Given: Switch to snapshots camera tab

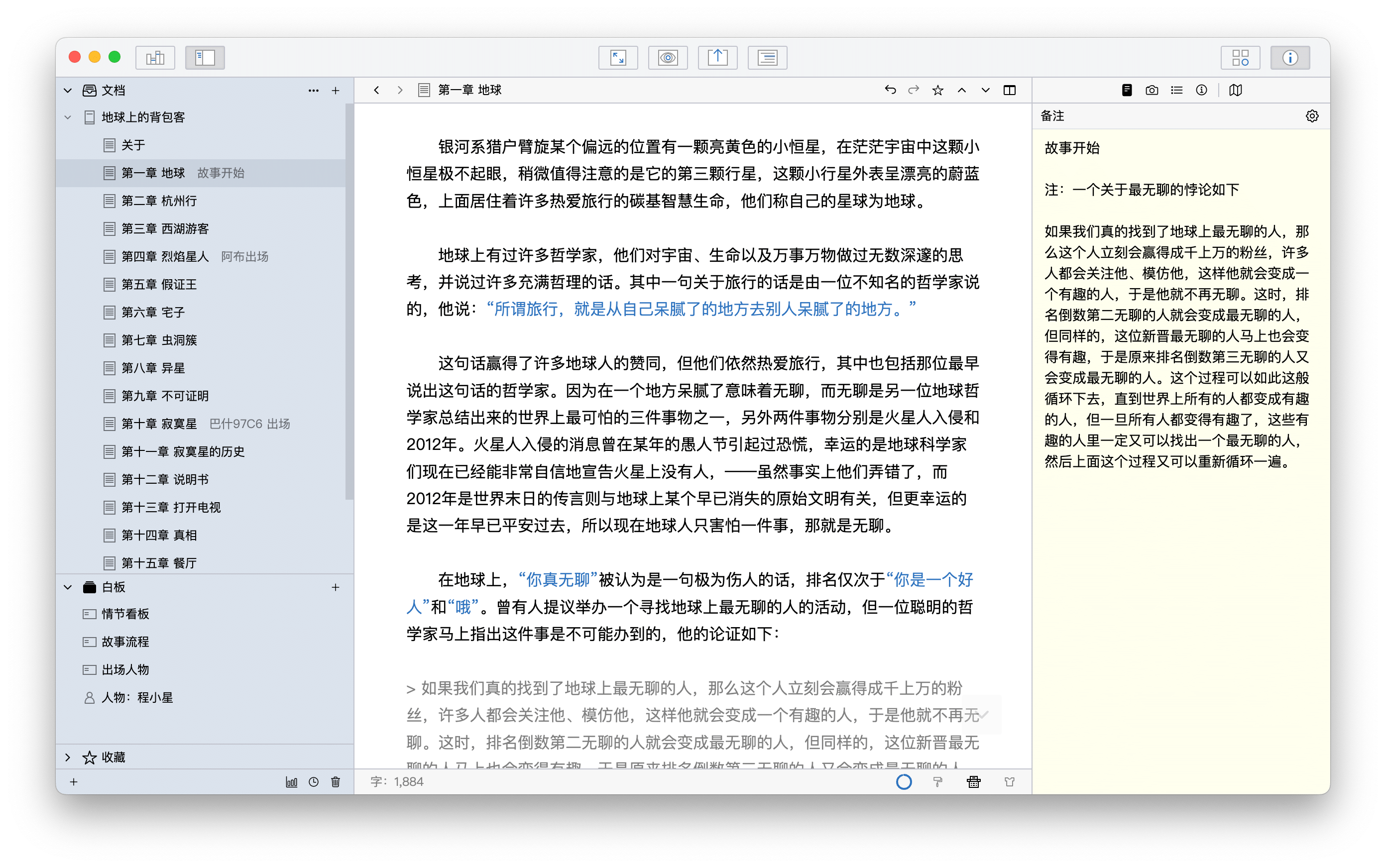Looking at the screenshot, I should pos(1151,90).
